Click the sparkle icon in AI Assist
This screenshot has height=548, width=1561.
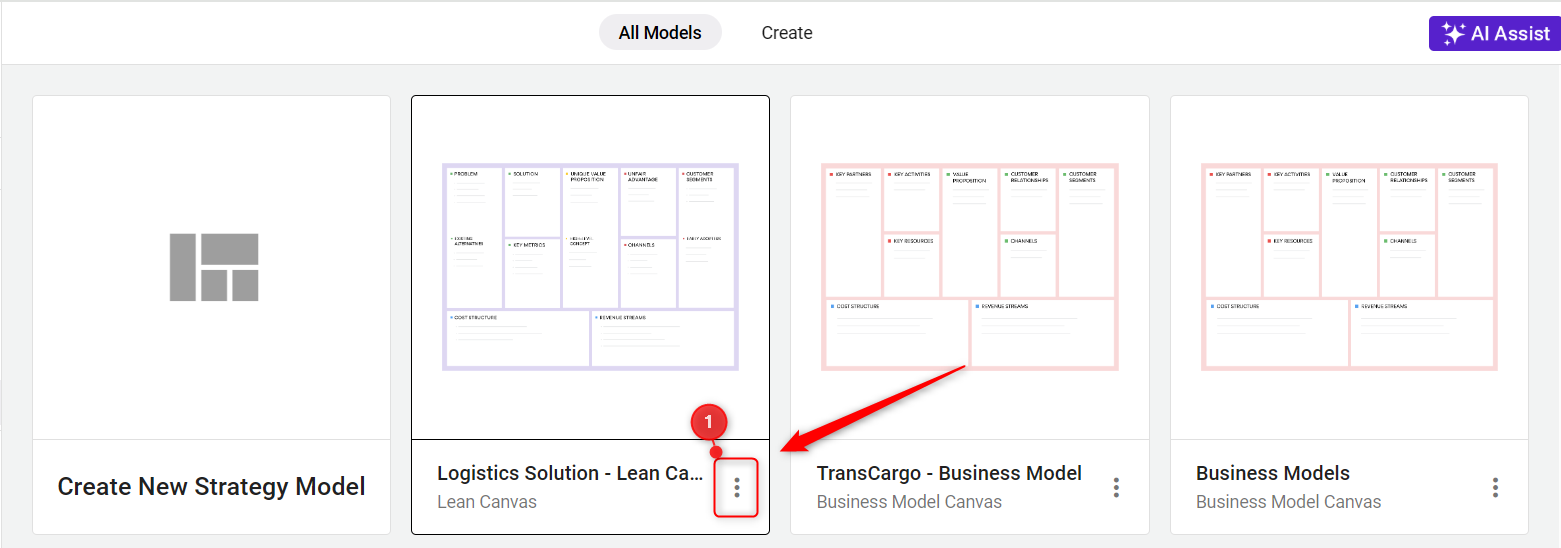click(x=1453, y=33)
